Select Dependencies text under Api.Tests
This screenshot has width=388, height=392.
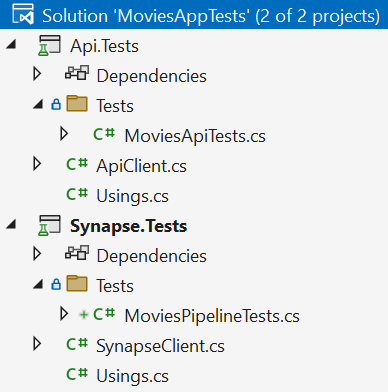click(152, 76)
